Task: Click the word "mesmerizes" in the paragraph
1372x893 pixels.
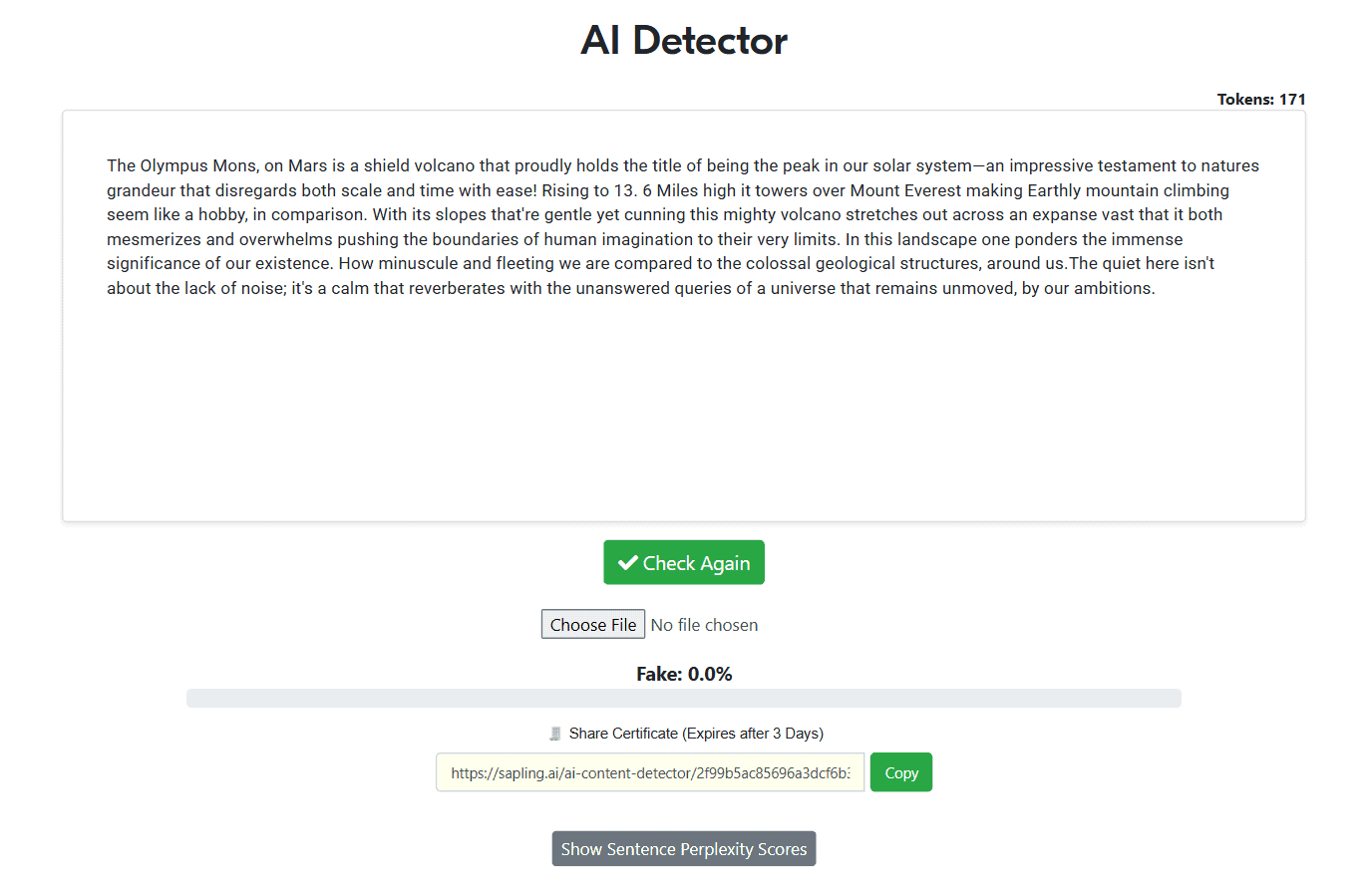Action: (x=154, y=239)
